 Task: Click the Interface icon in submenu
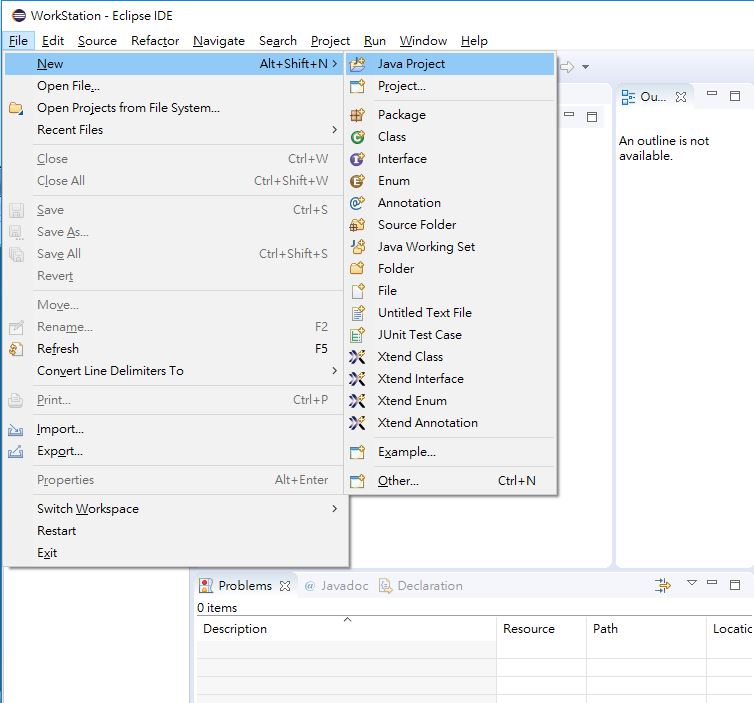[358, 159]
